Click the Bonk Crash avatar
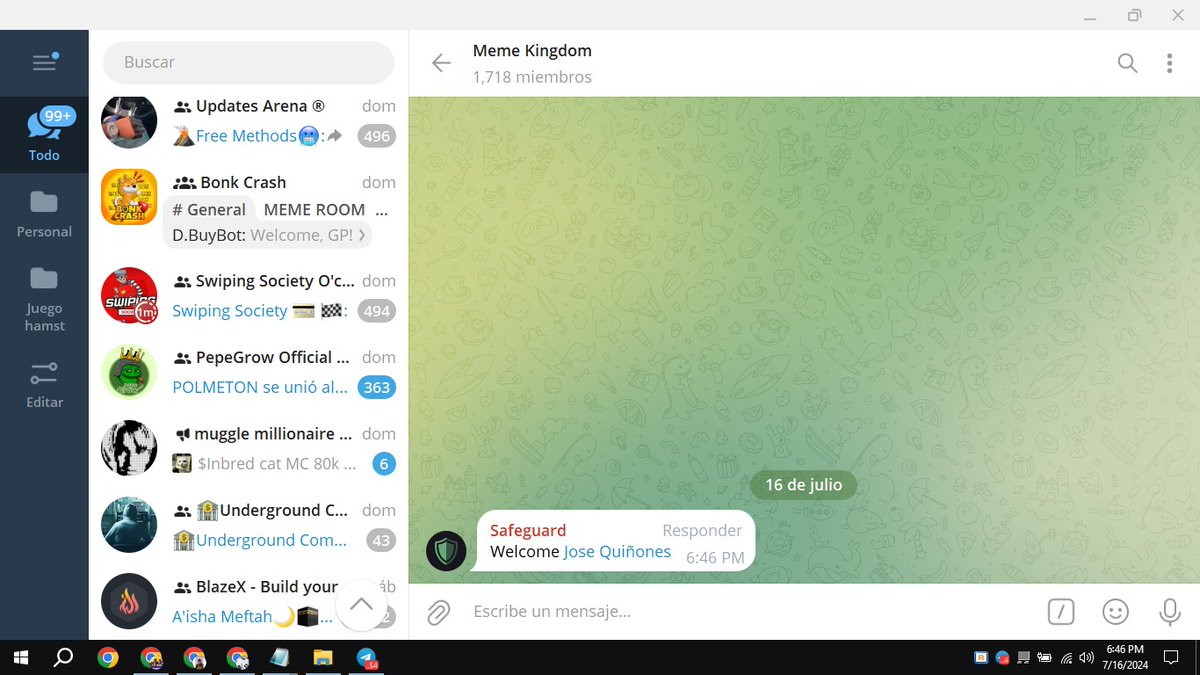This screenshot has width=1200, height=675. [129, 197]
